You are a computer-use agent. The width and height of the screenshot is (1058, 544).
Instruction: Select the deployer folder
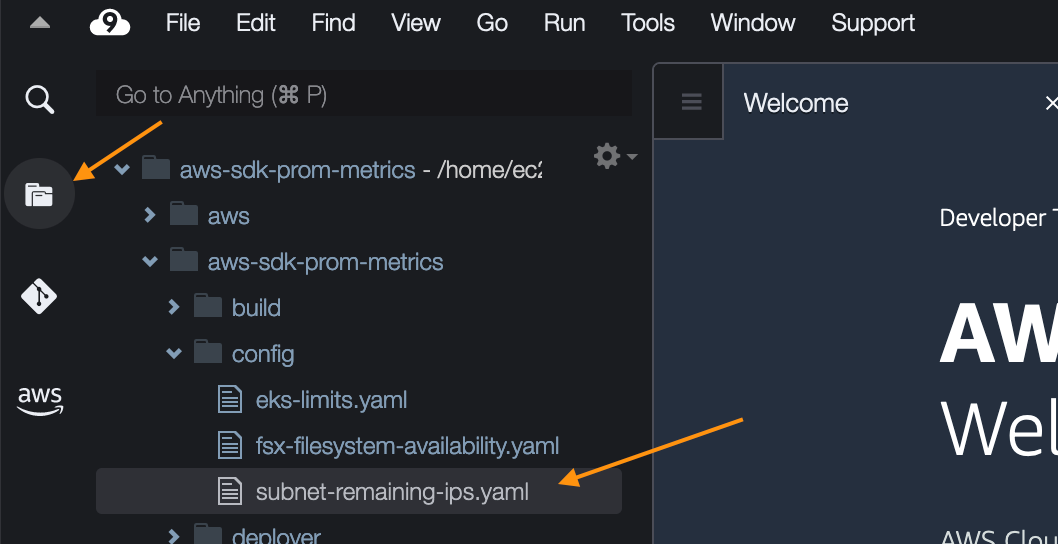click(x=276, y=536)
